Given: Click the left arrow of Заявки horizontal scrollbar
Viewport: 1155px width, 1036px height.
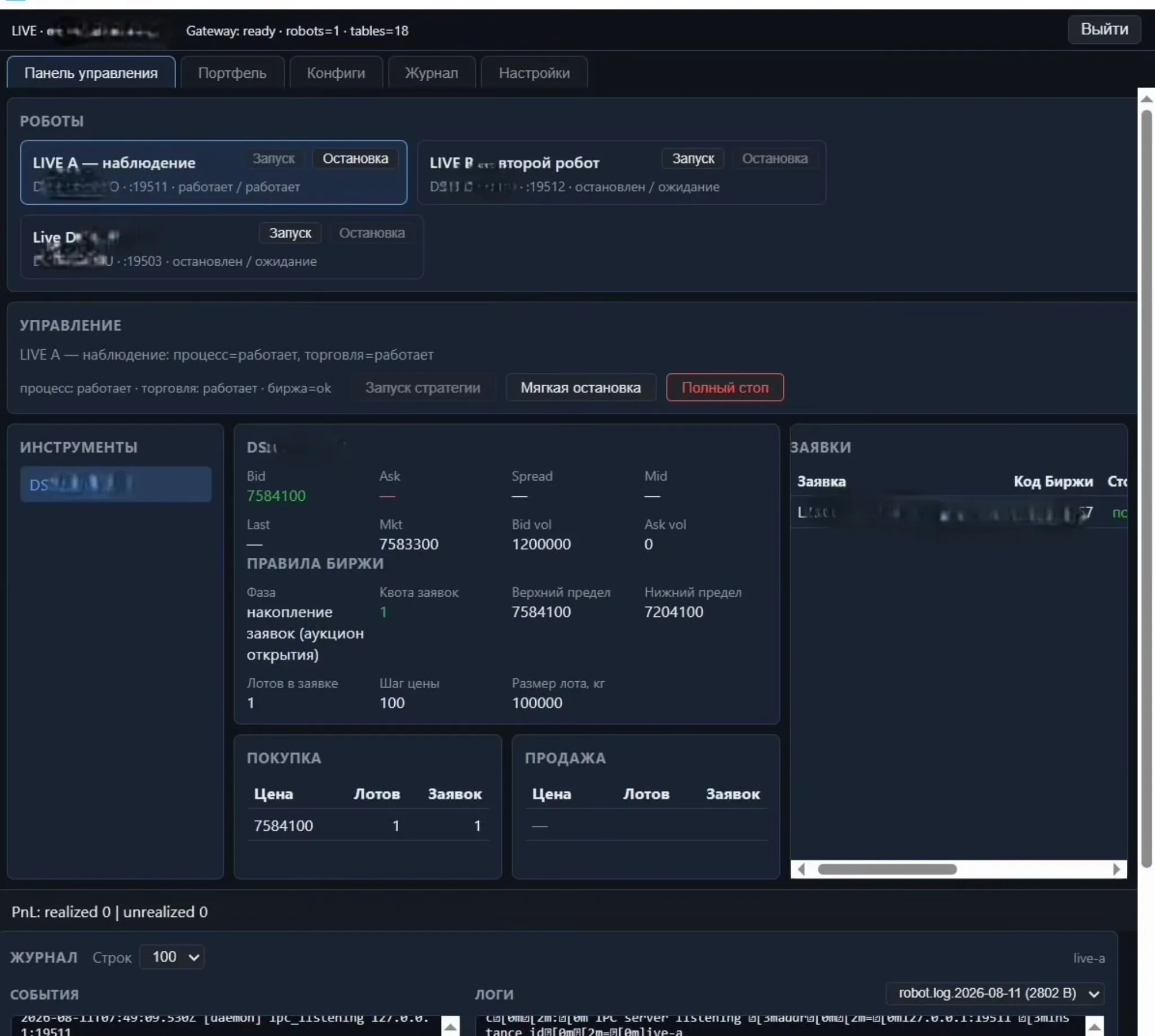Looking at the screenshot, I should point(801,869).
